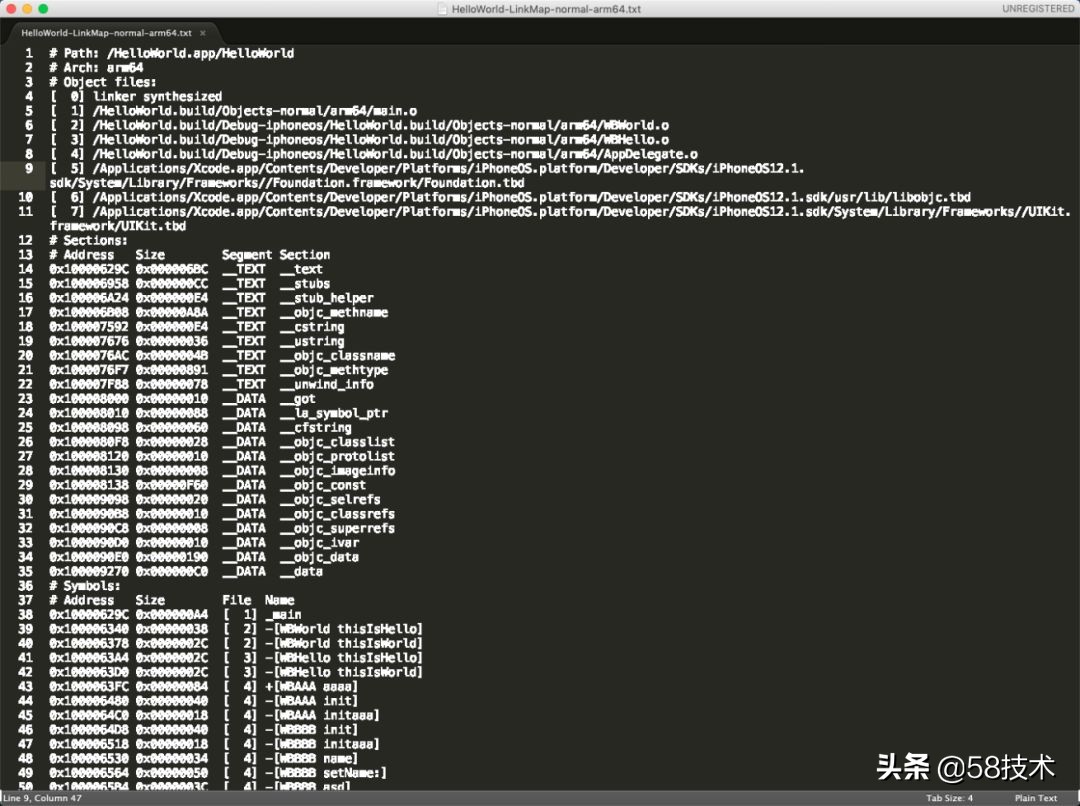Click the __objc_classlist section row
This screenshot has height=806, width=1080.
click(222, 442)
